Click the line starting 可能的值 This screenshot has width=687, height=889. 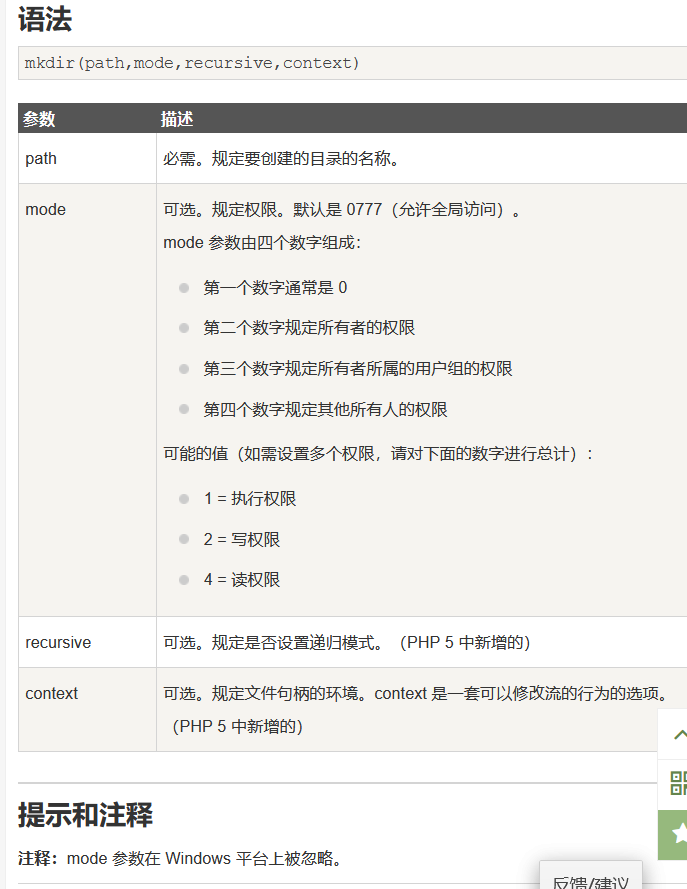point(378,454)
